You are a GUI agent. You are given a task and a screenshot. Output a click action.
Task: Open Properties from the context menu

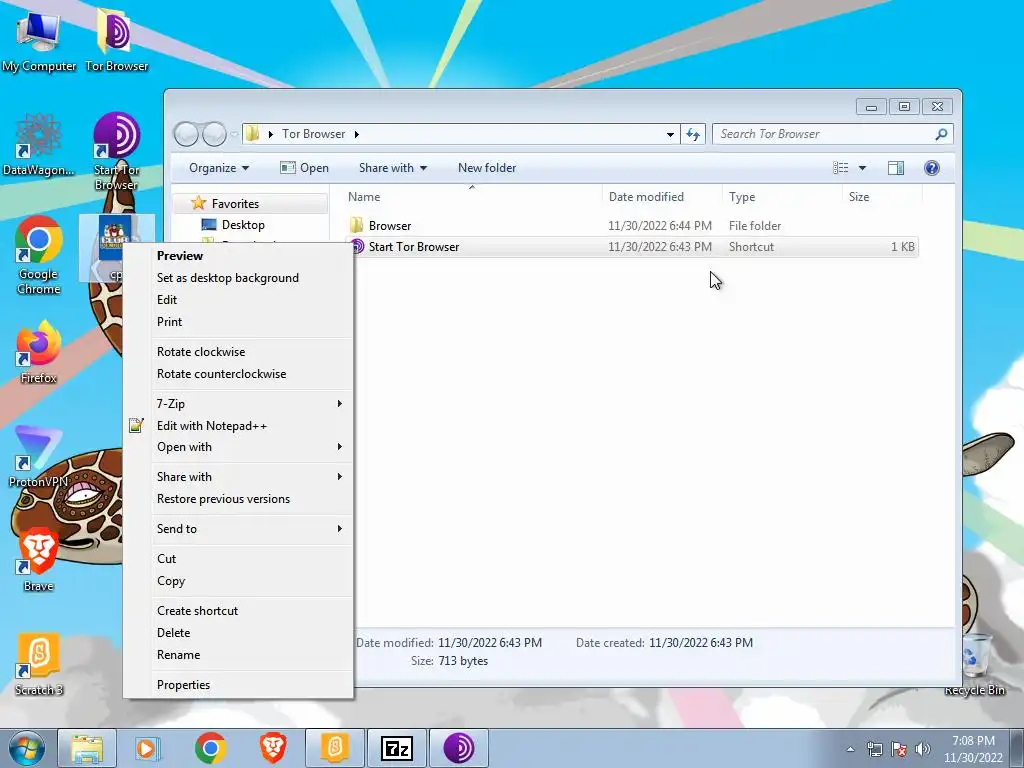point(238,685)
